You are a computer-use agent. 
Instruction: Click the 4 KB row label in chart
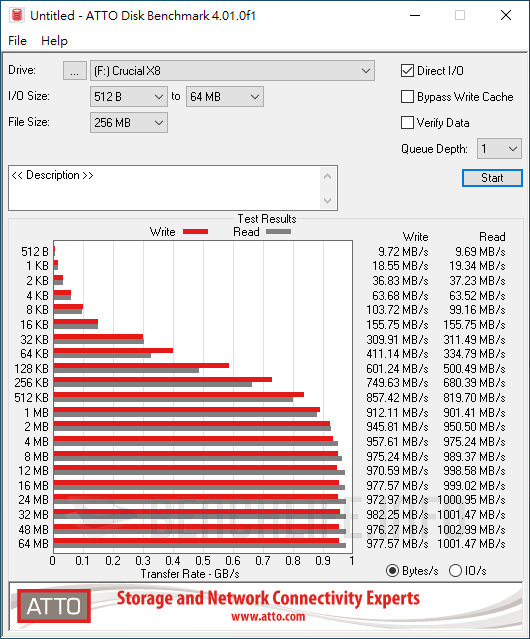[x=37, y=295]
